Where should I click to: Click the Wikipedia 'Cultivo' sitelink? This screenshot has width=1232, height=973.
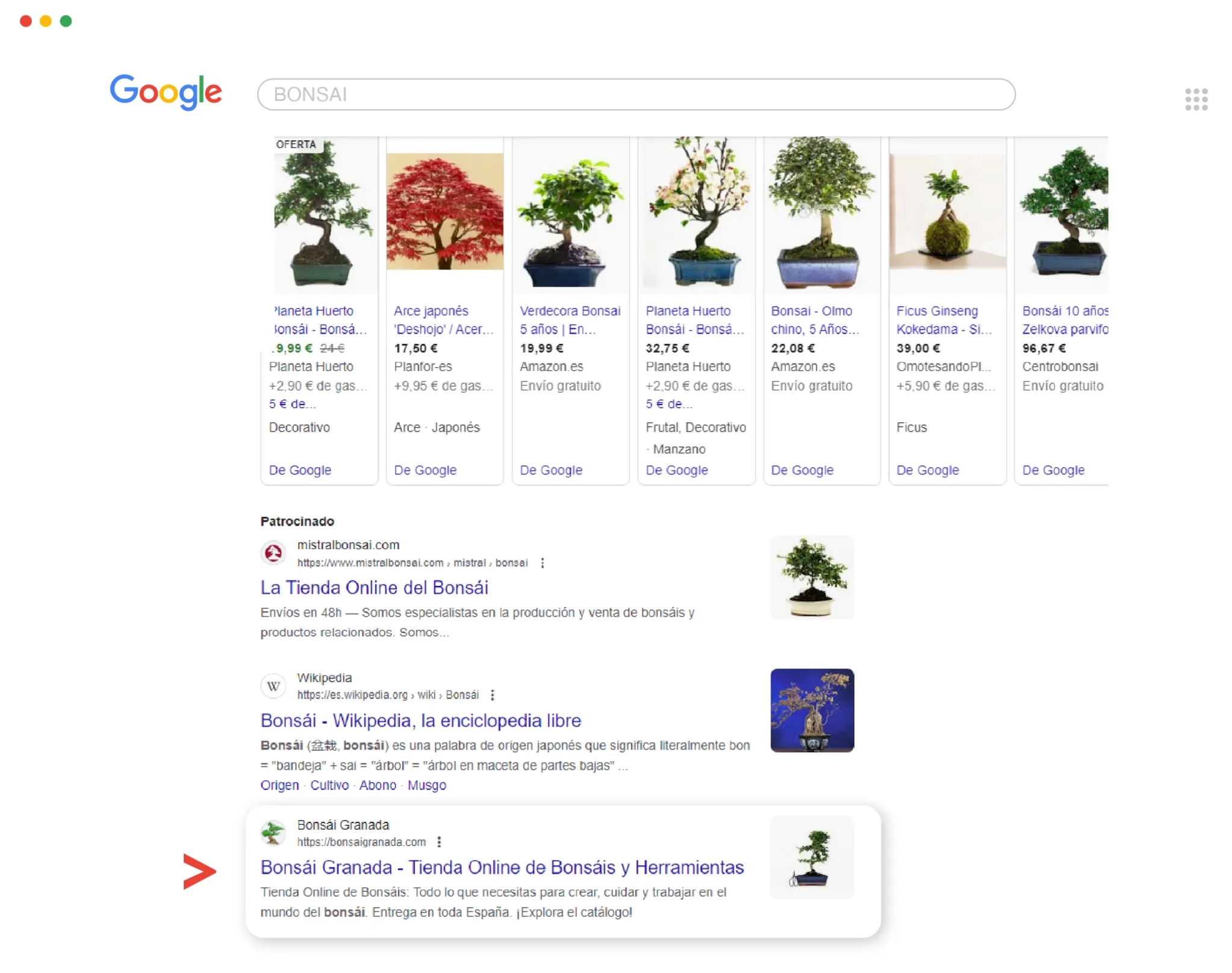click(329, 786)
